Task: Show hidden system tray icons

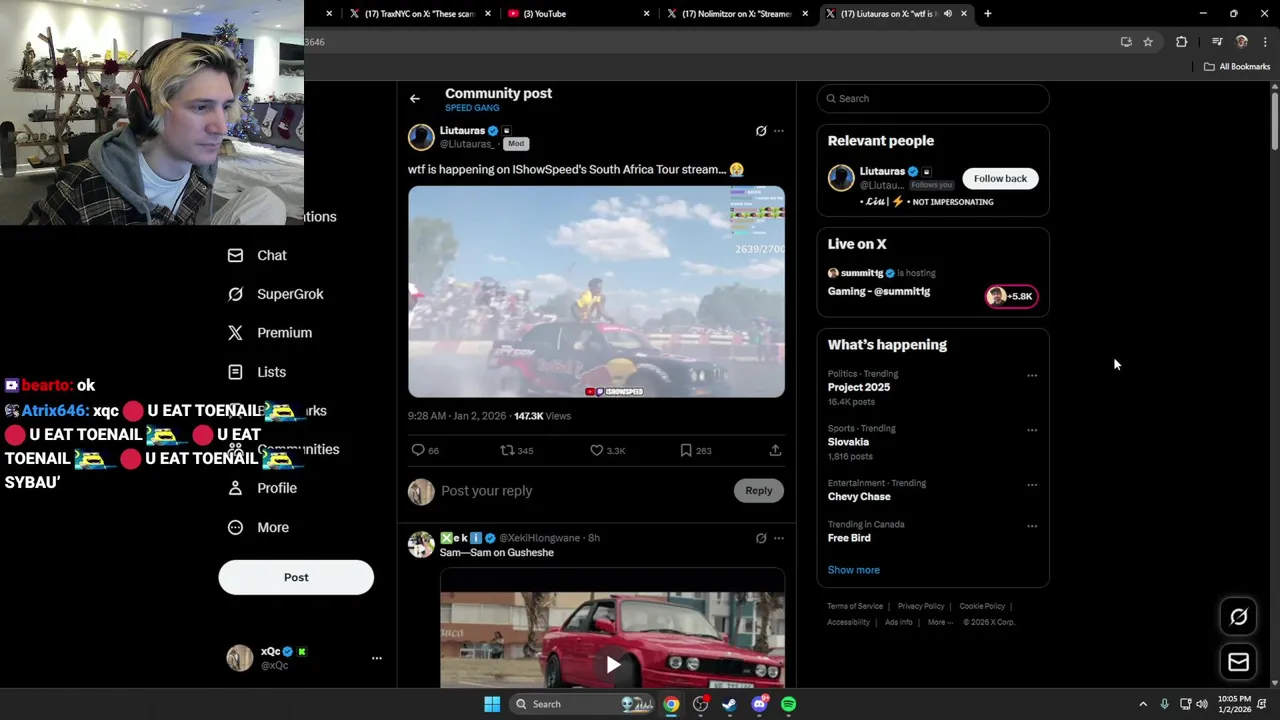Action: click(x=1143, y=704)
